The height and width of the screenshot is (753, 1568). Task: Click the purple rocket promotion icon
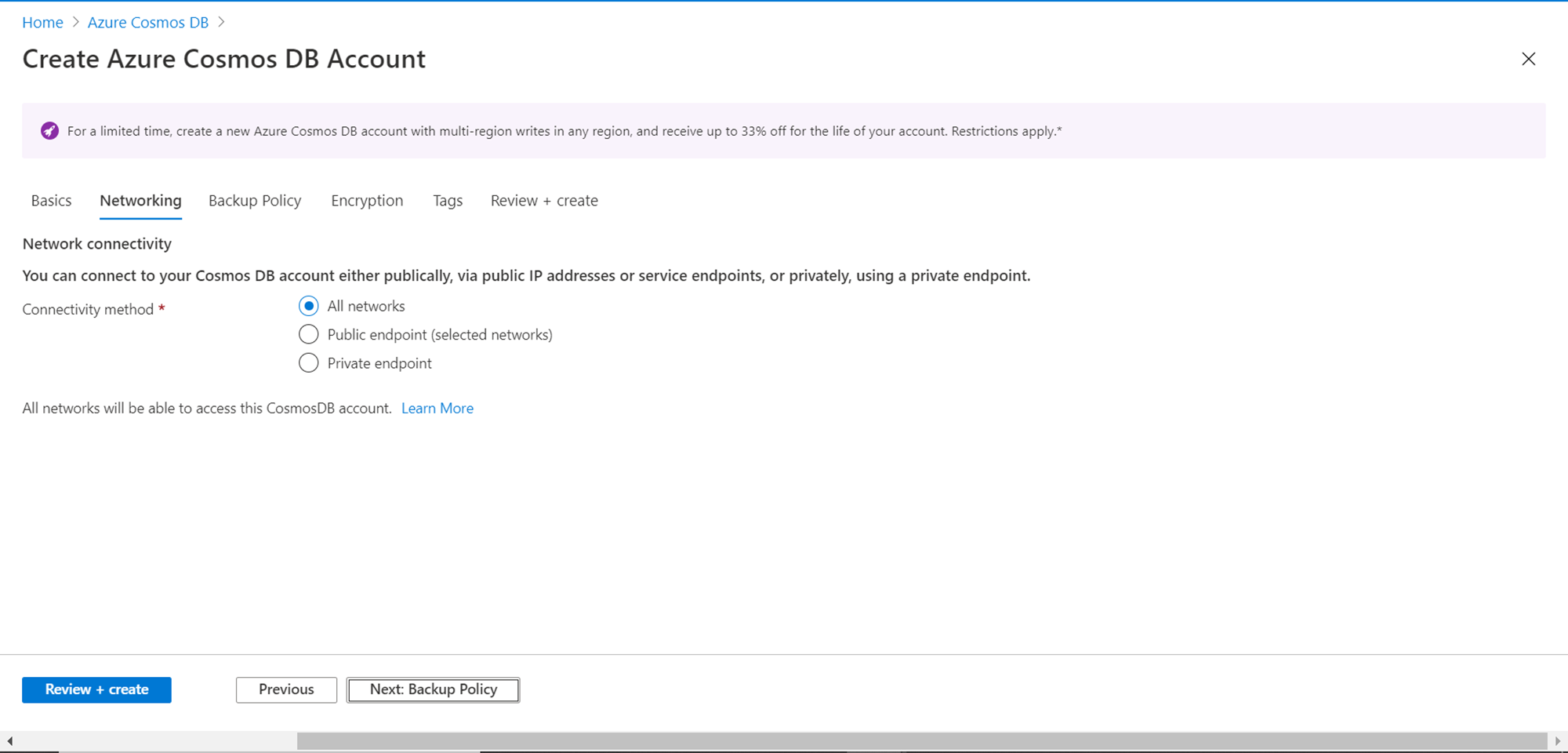pos(49,131)
